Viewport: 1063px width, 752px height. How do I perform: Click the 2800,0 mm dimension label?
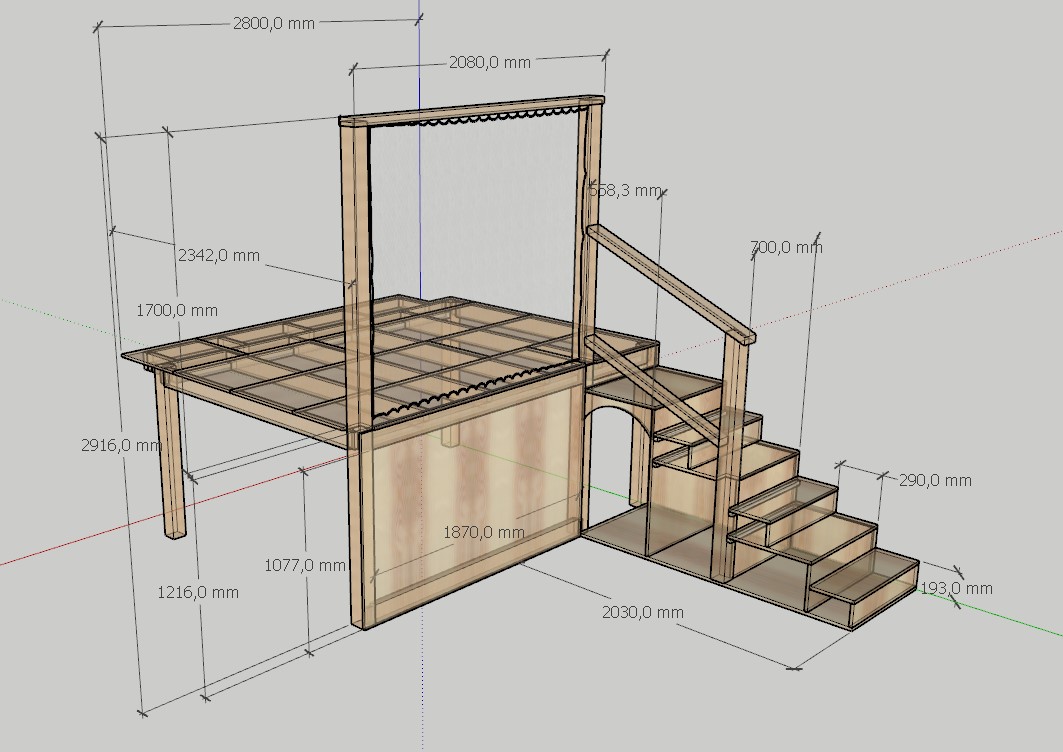pyautogui.click(x=273, y=24)
